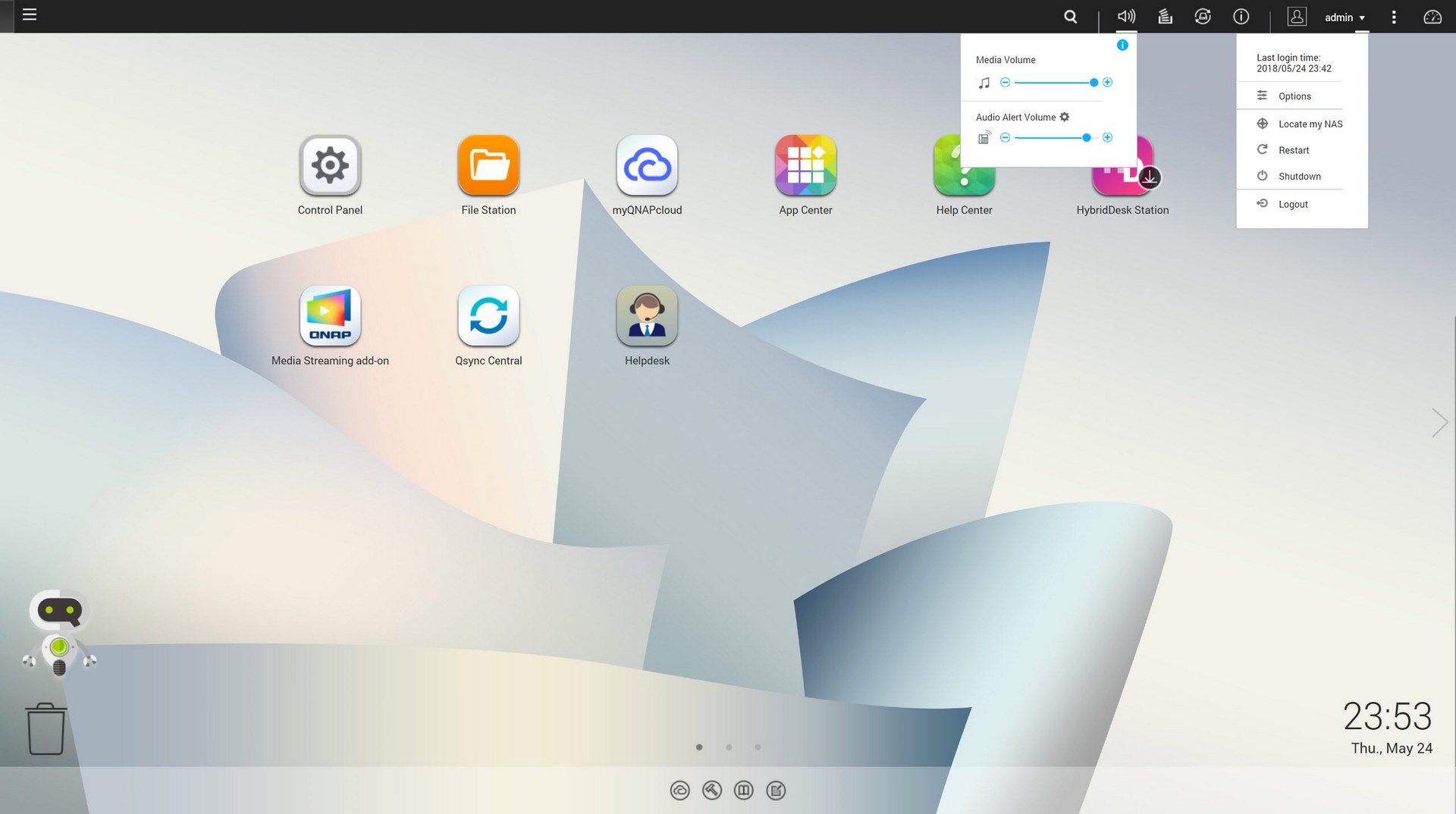Open the search magnifier icon
This screenshot has height=814, width=1456.
click(x=1070, y=17)
